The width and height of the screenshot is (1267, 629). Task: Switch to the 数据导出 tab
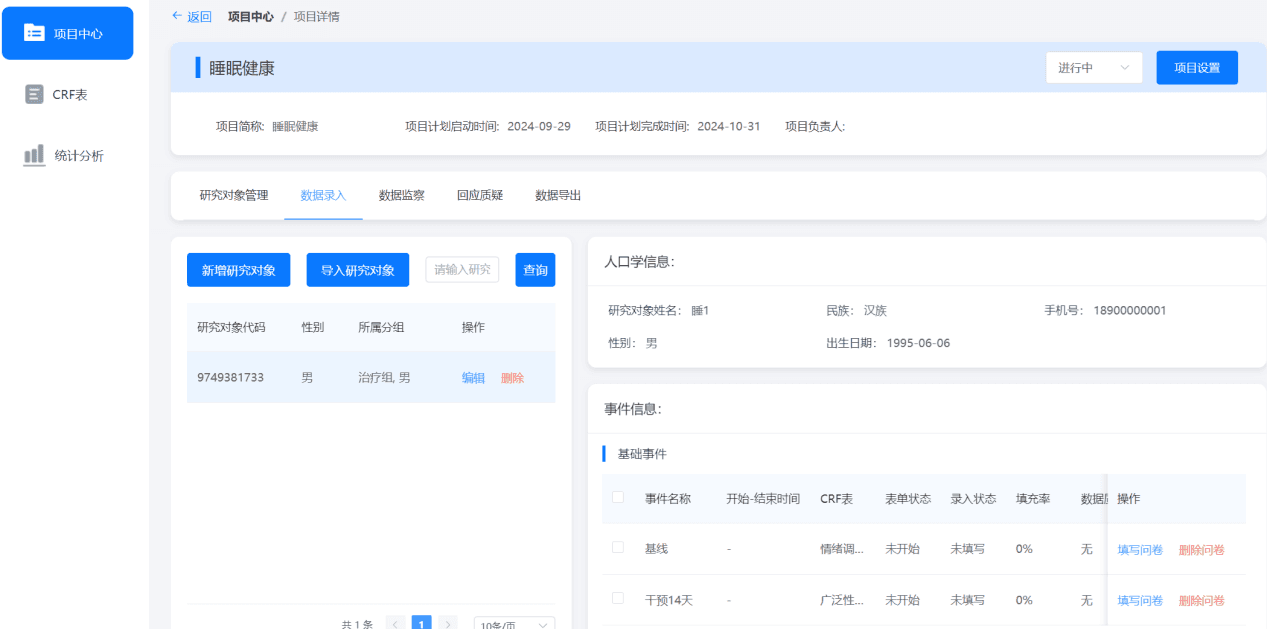pos(558,195)
